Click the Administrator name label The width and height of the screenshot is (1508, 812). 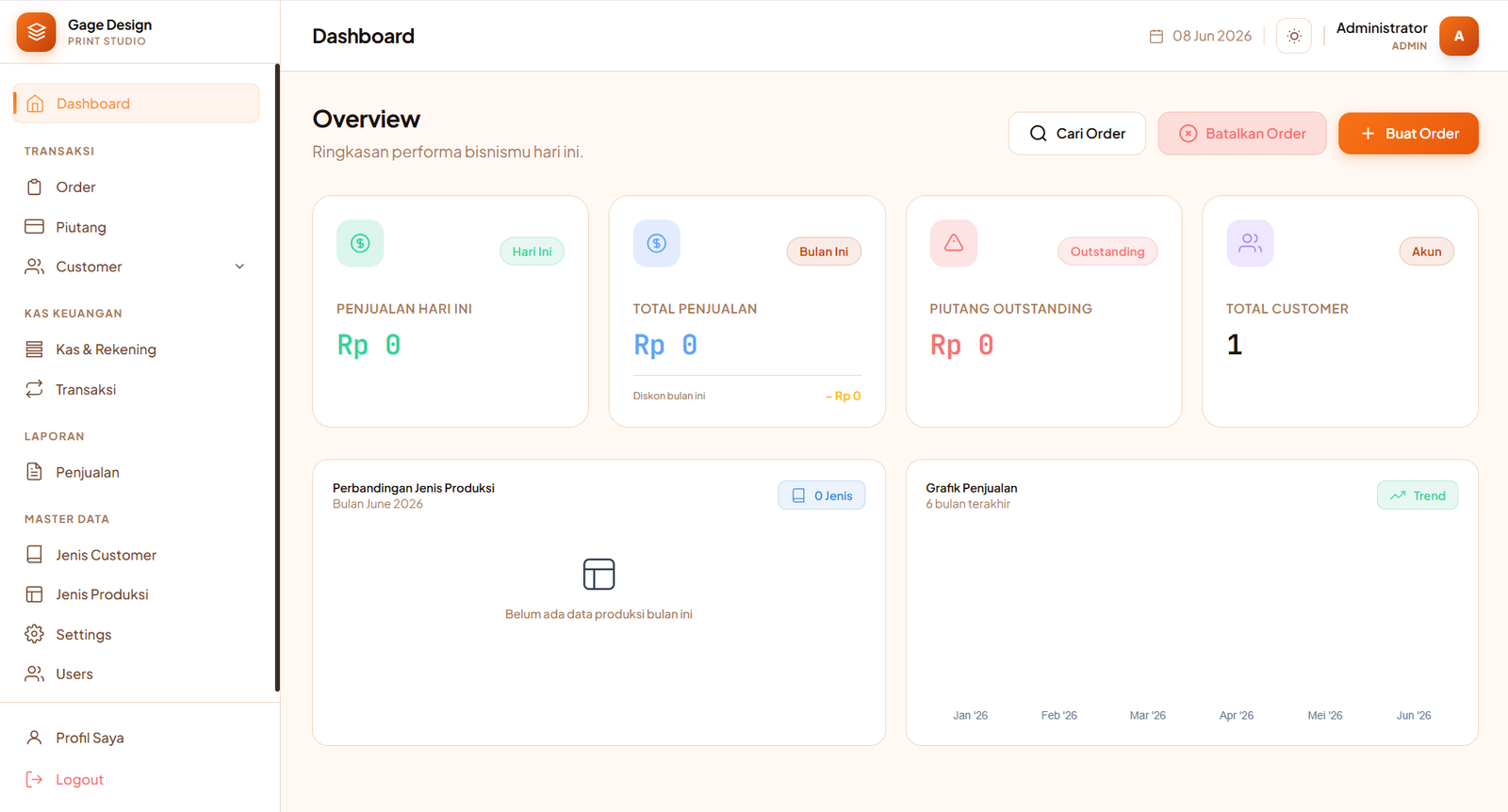pyautogui.click(x=1382, y=28)
